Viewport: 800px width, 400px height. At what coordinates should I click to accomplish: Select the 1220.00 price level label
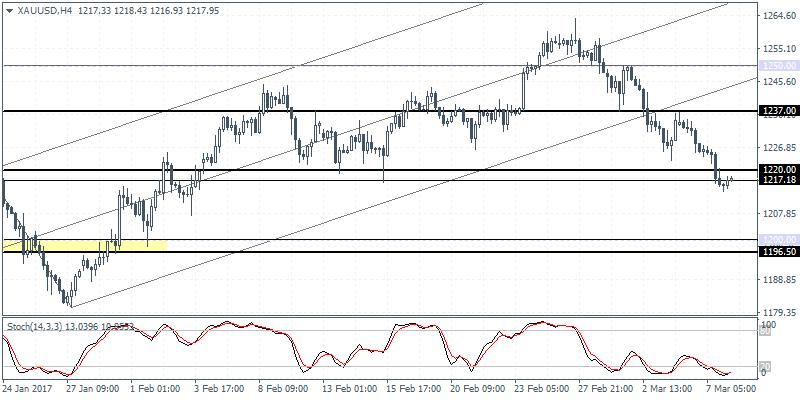776,170
